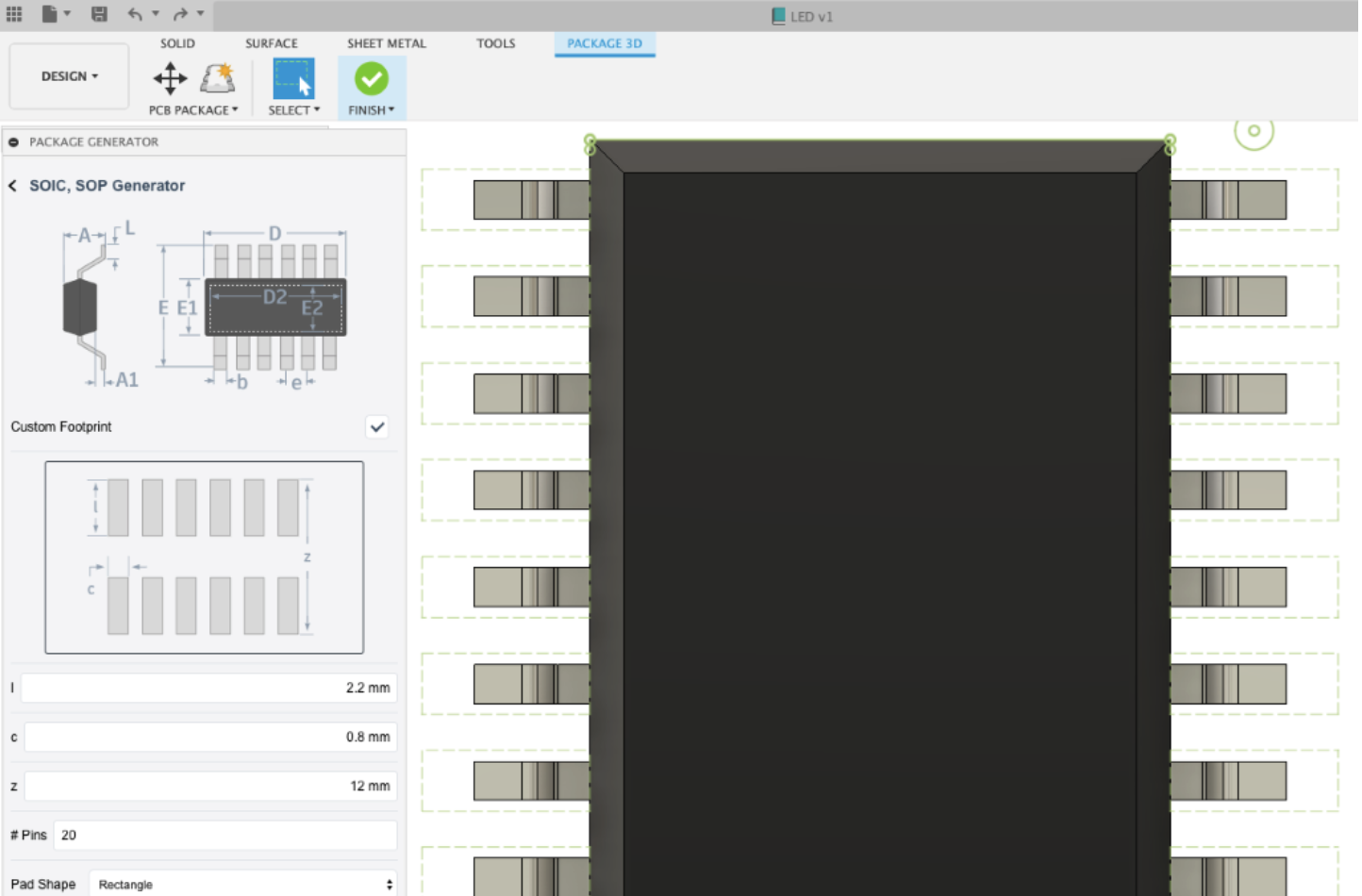Open the Pad Shape dropdown
The image size is (1362, 896).
tap(243, 885)
